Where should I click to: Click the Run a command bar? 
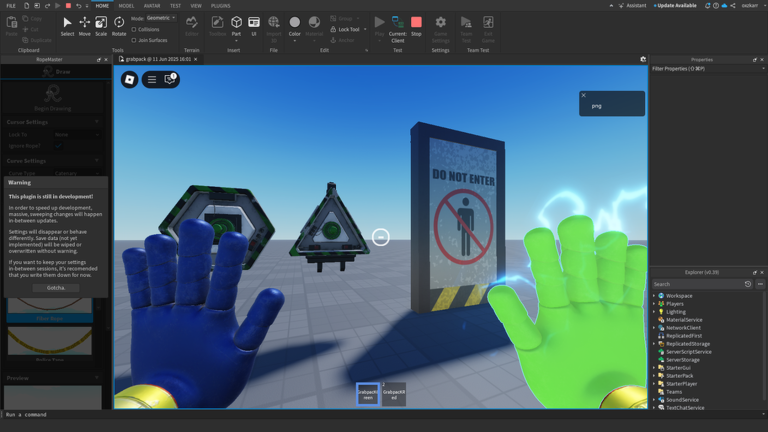pyautogui.click(x=382, y=414)
